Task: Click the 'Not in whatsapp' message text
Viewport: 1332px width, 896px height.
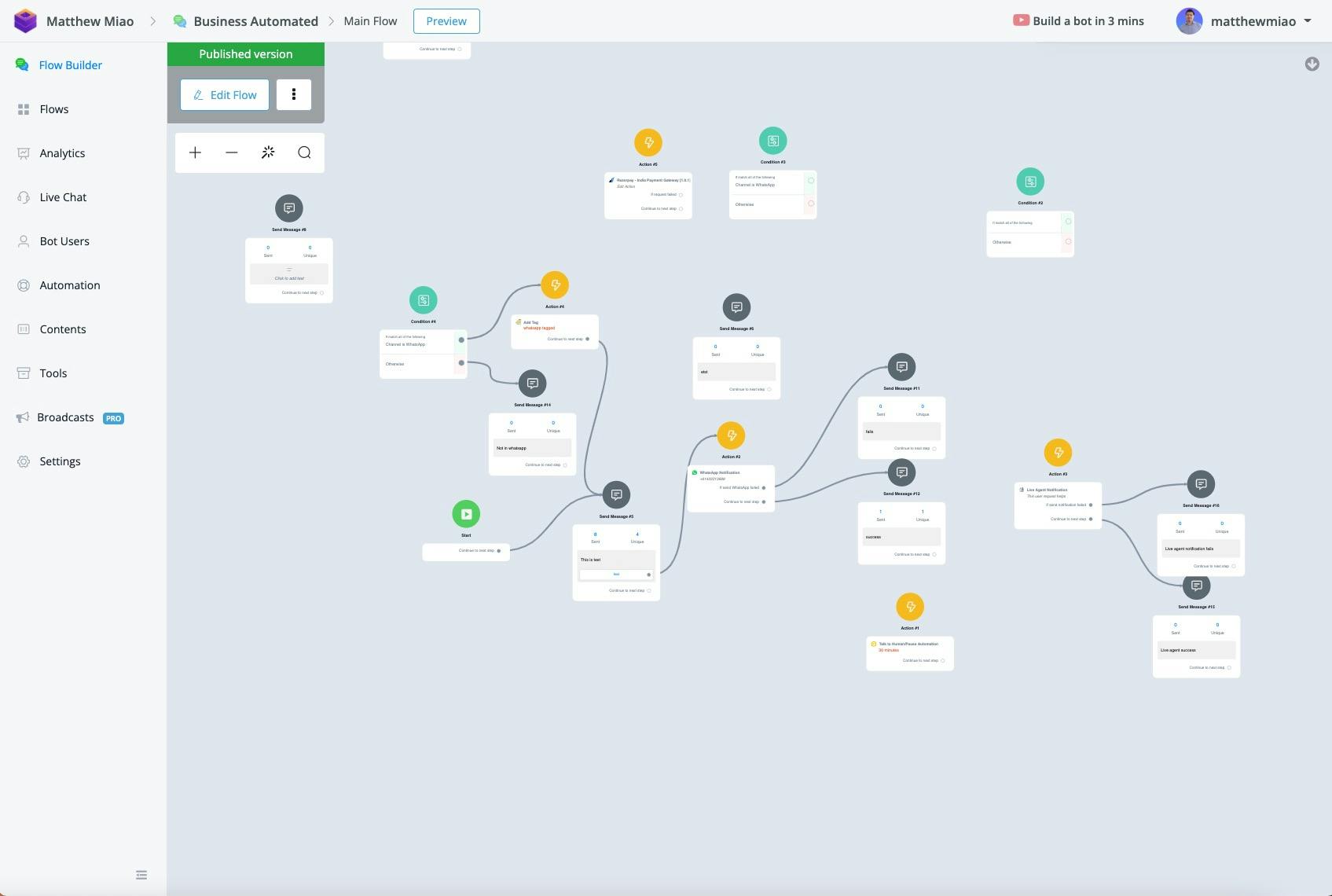Action: coord(512,448)
